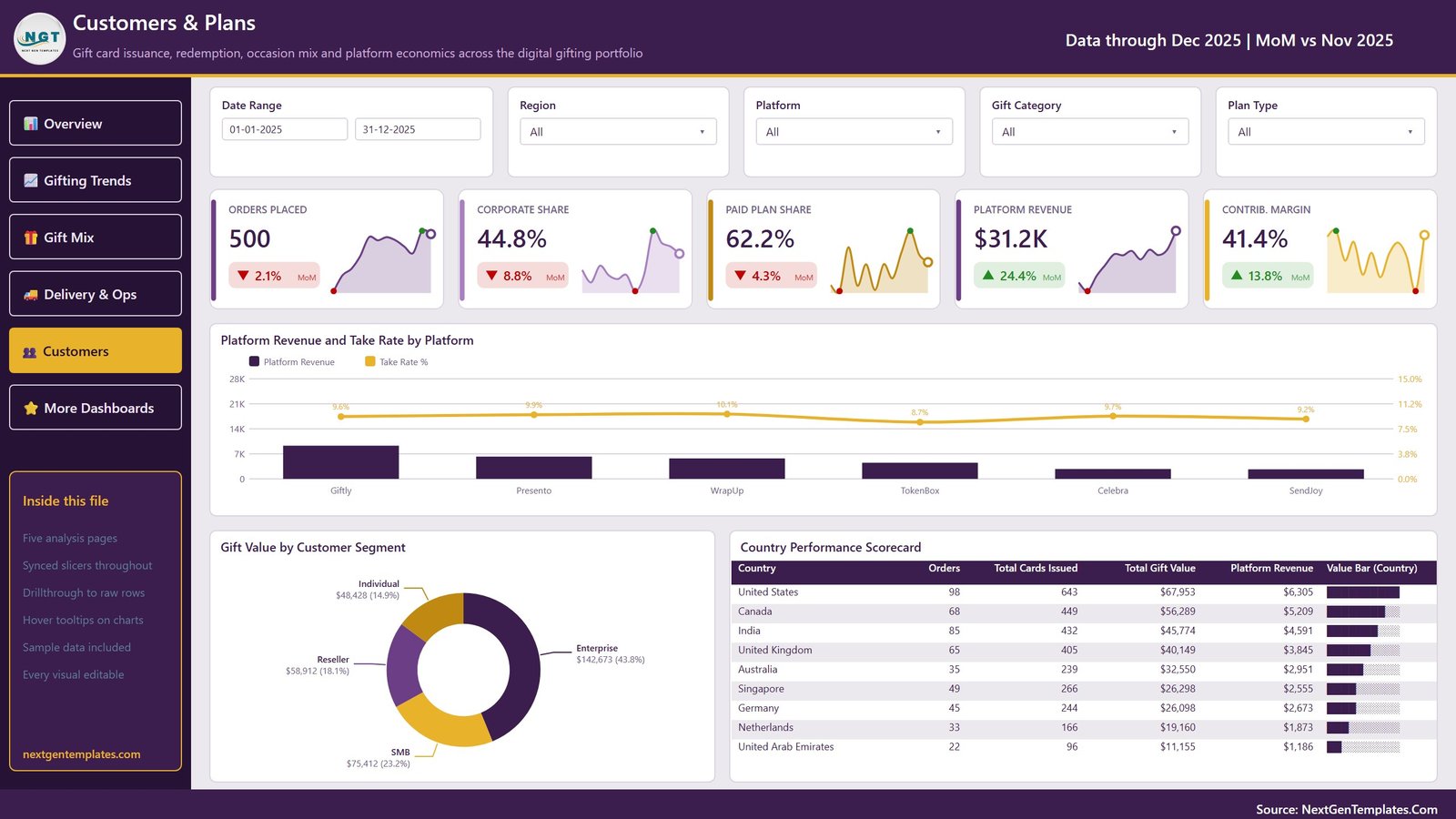
Task: Click the Source: NextGenTemplates.Com footer link
Action: 1347,809
